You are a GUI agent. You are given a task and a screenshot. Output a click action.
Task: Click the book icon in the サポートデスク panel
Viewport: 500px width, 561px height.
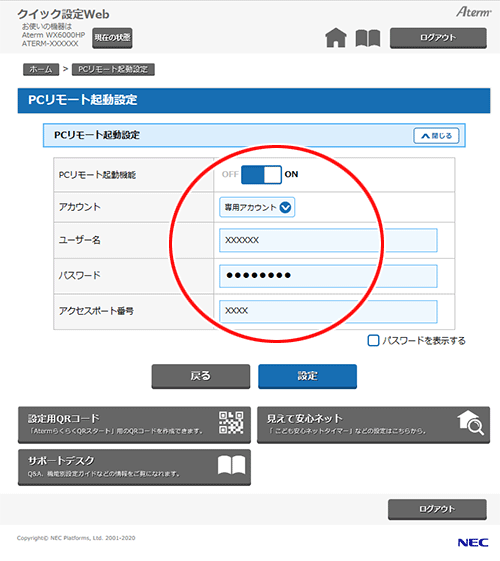click(x=231, y=465)
